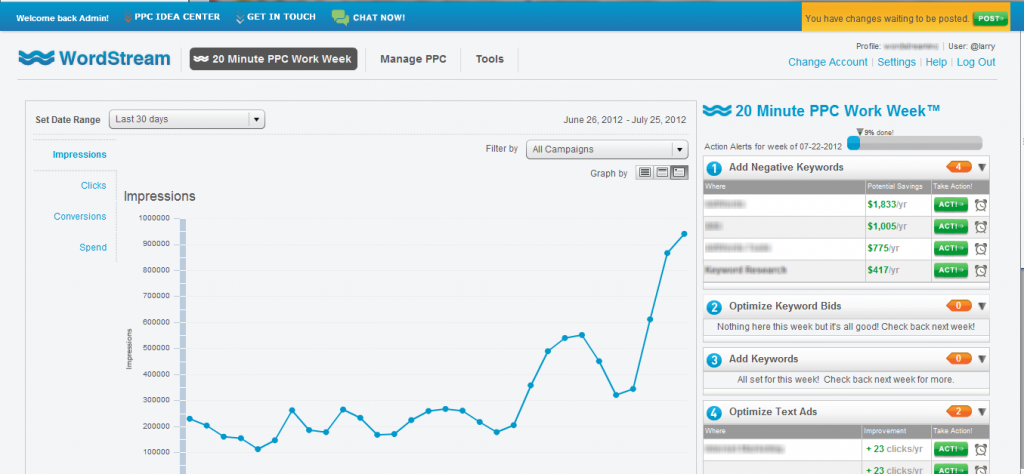Click the Potential Savings column header
1024x474 pixels.
tap(895, 187)
